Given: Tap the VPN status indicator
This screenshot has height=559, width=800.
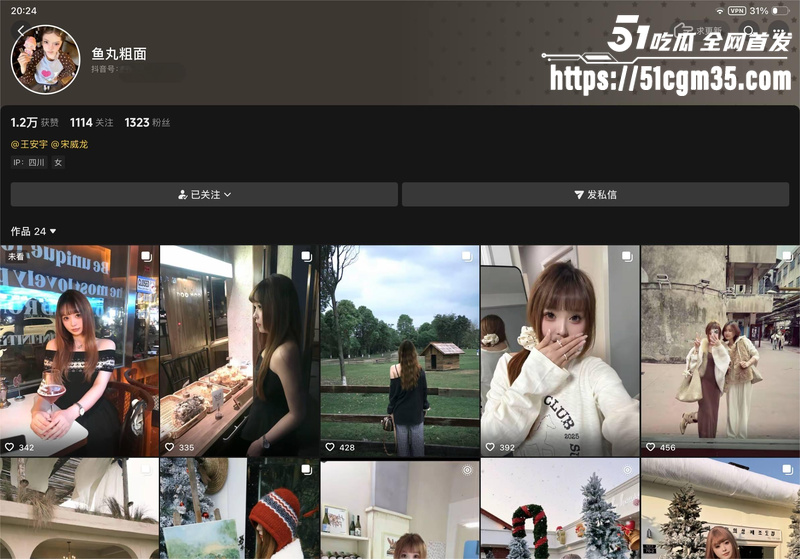Looking at the screenshot, I should tap(737, 11).
